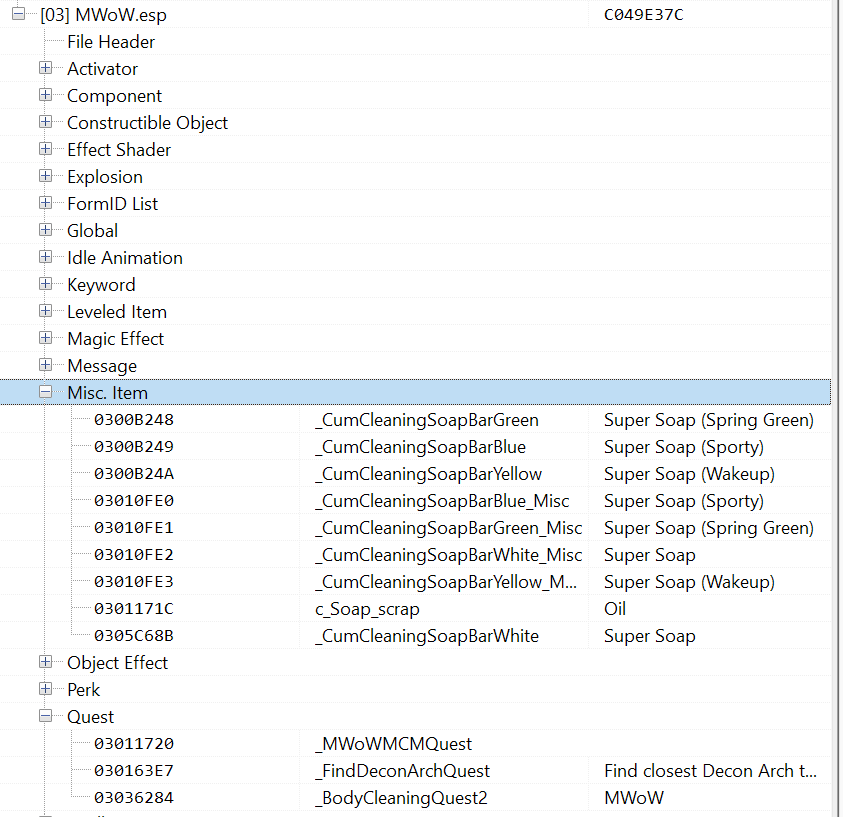The width and height of the screenshot is (843, 817).
Task: Expand the Activator group
Action: [46, 68]
